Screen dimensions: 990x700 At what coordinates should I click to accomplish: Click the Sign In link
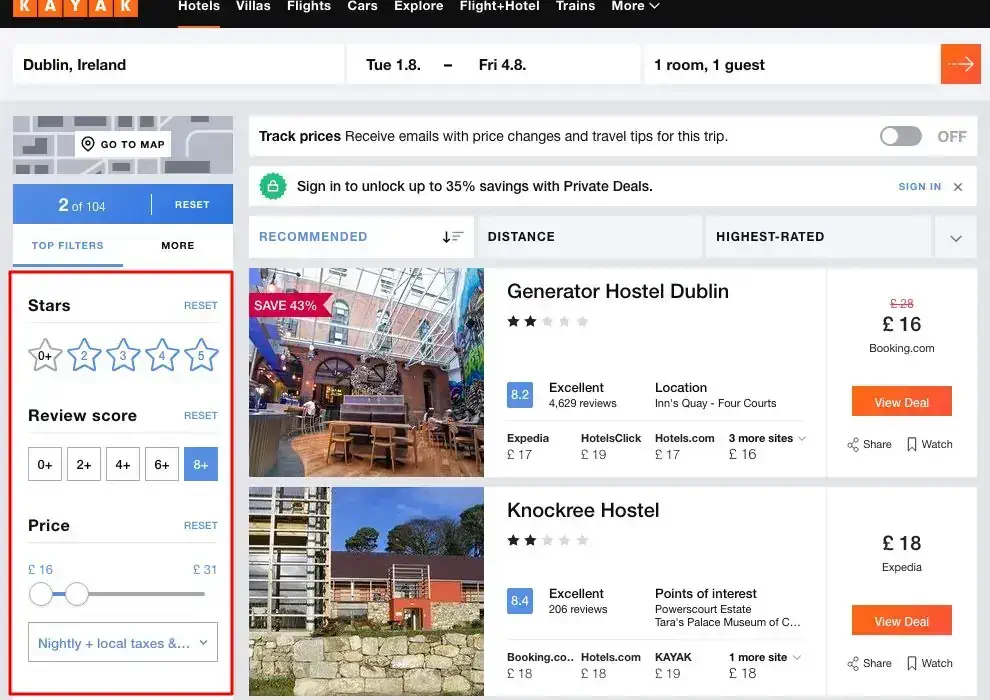pyautogui.click(x=919, y=187)
